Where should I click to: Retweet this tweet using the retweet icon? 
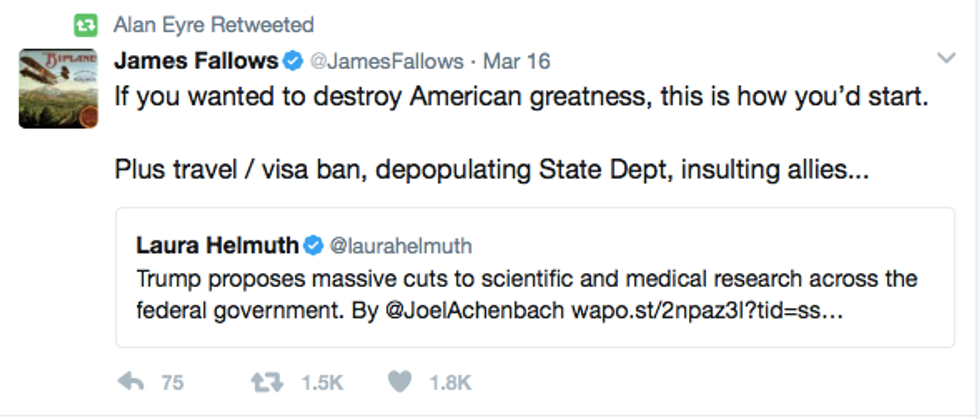[x=265, y=381]
